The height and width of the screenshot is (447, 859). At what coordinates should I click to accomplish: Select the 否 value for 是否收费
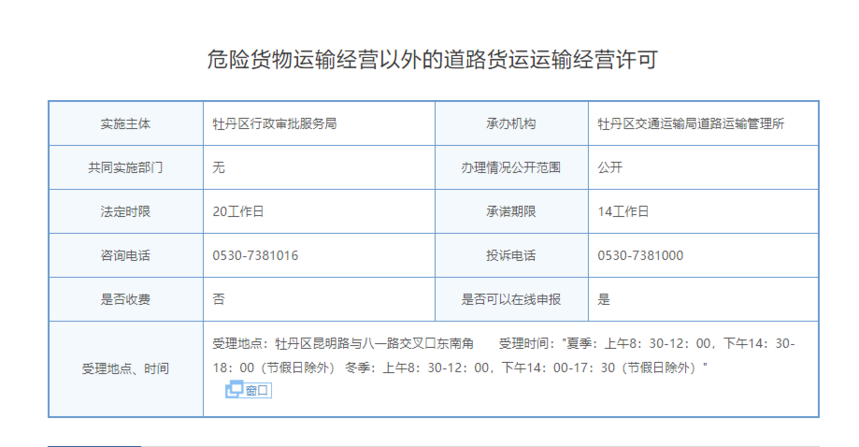coord(219,299)
